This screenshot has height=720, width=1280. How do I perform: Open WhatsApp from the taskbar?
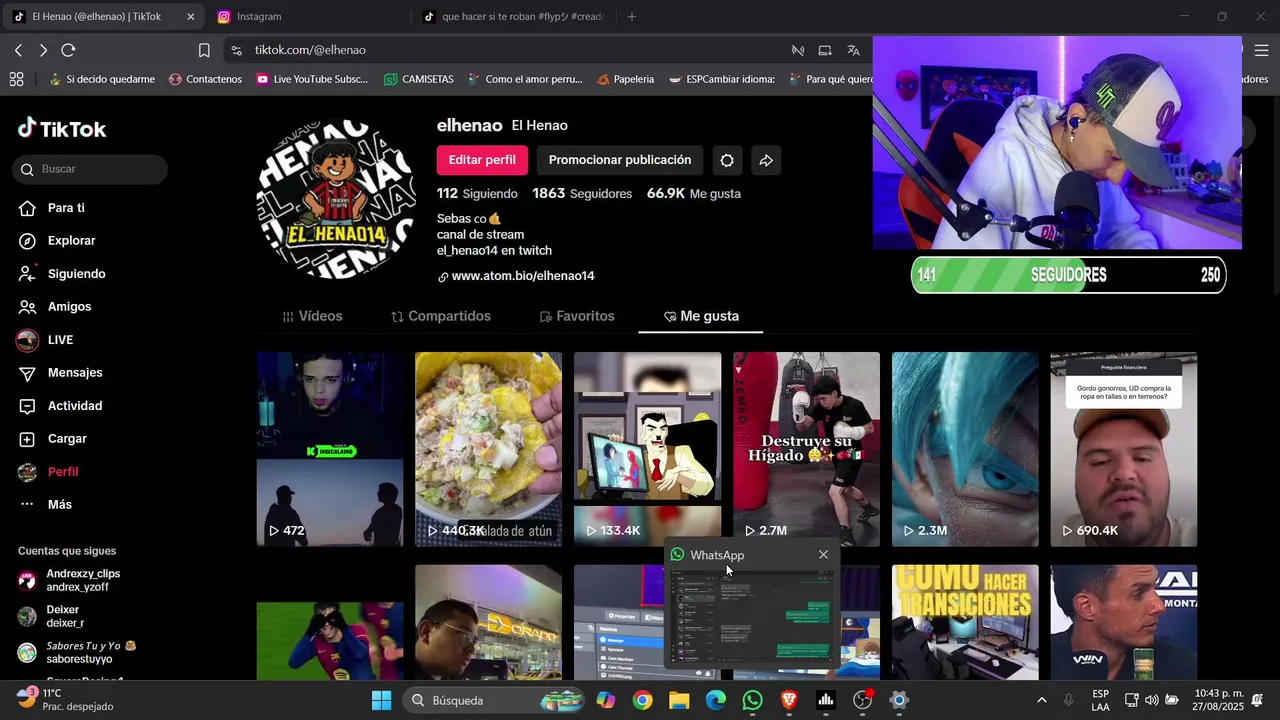click(752, 700)
